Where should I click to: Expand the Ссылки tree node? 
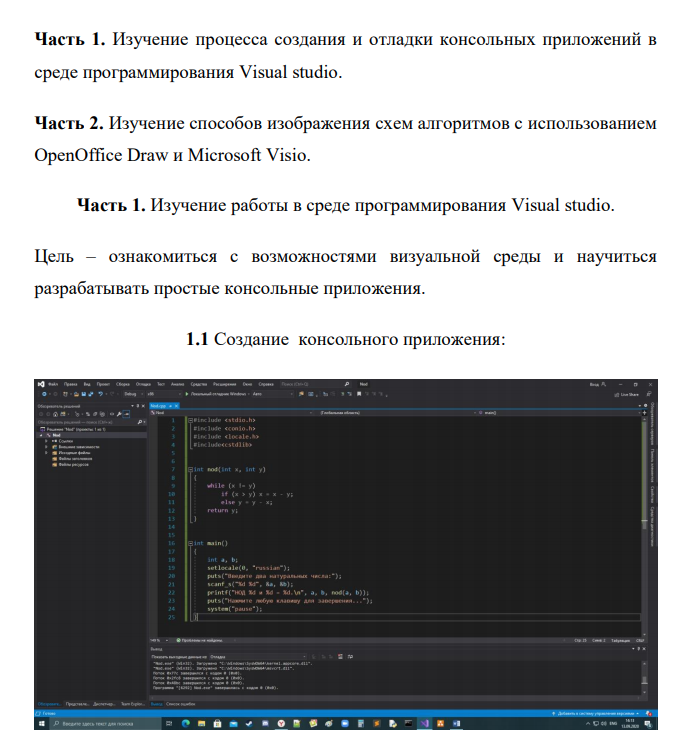46,441
